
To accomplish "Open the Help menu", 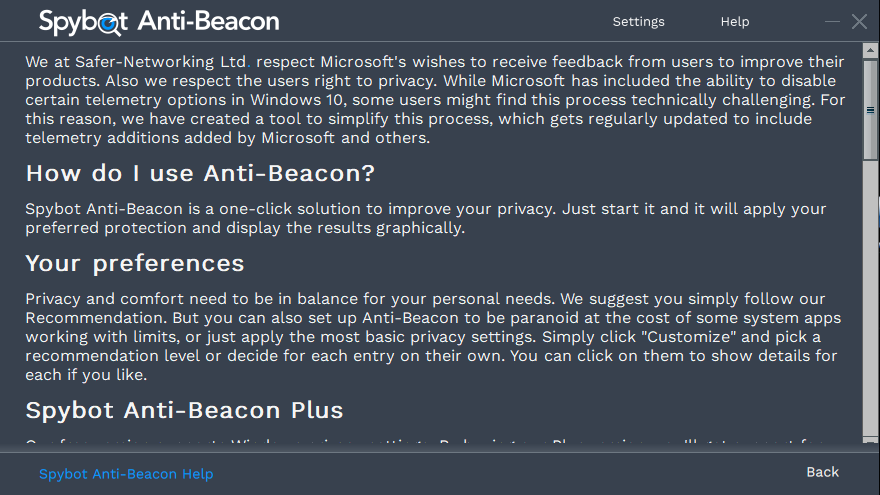I will 735,21.
